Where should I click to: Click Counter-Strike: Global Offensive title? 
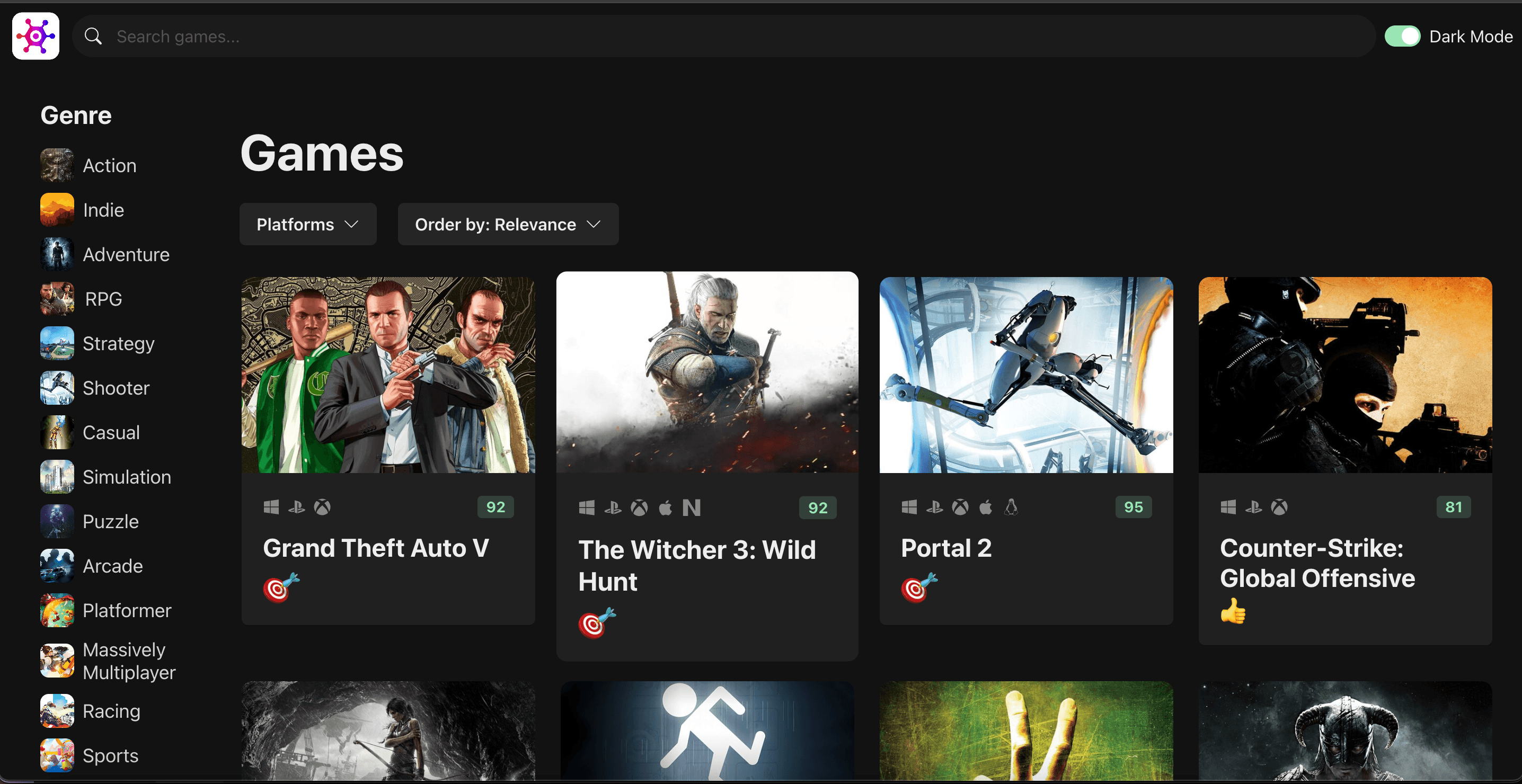point(1317,563)
